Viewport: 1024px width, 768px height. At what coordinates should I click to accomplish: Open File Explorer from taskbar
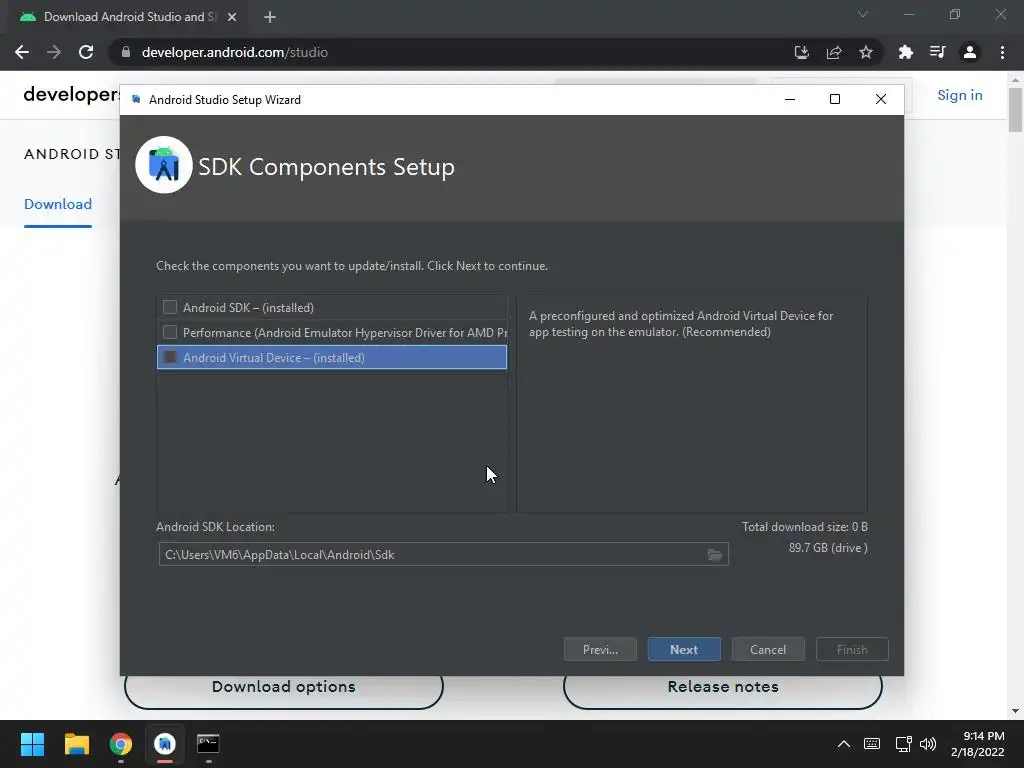pos(76,744)
